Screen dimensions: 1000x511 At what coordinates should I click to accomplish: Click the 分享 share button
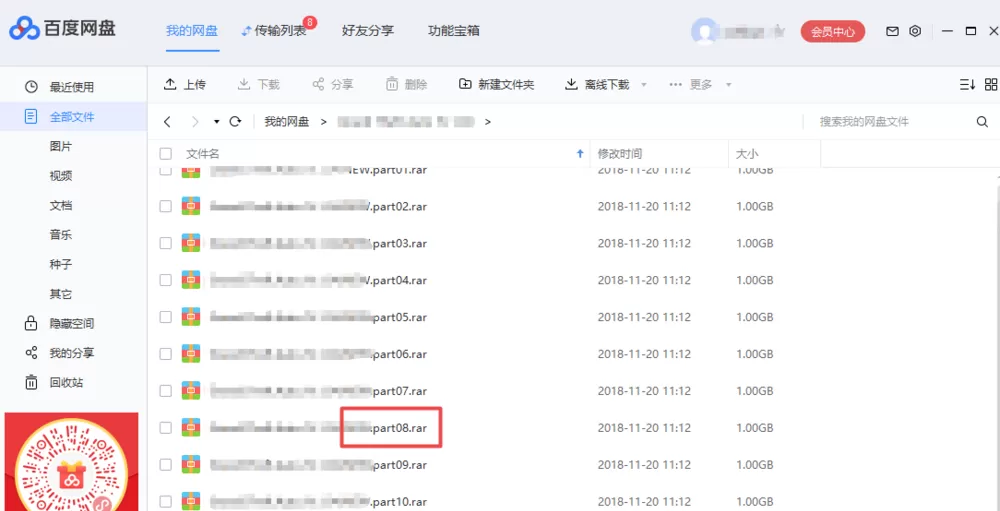point(332,84)
